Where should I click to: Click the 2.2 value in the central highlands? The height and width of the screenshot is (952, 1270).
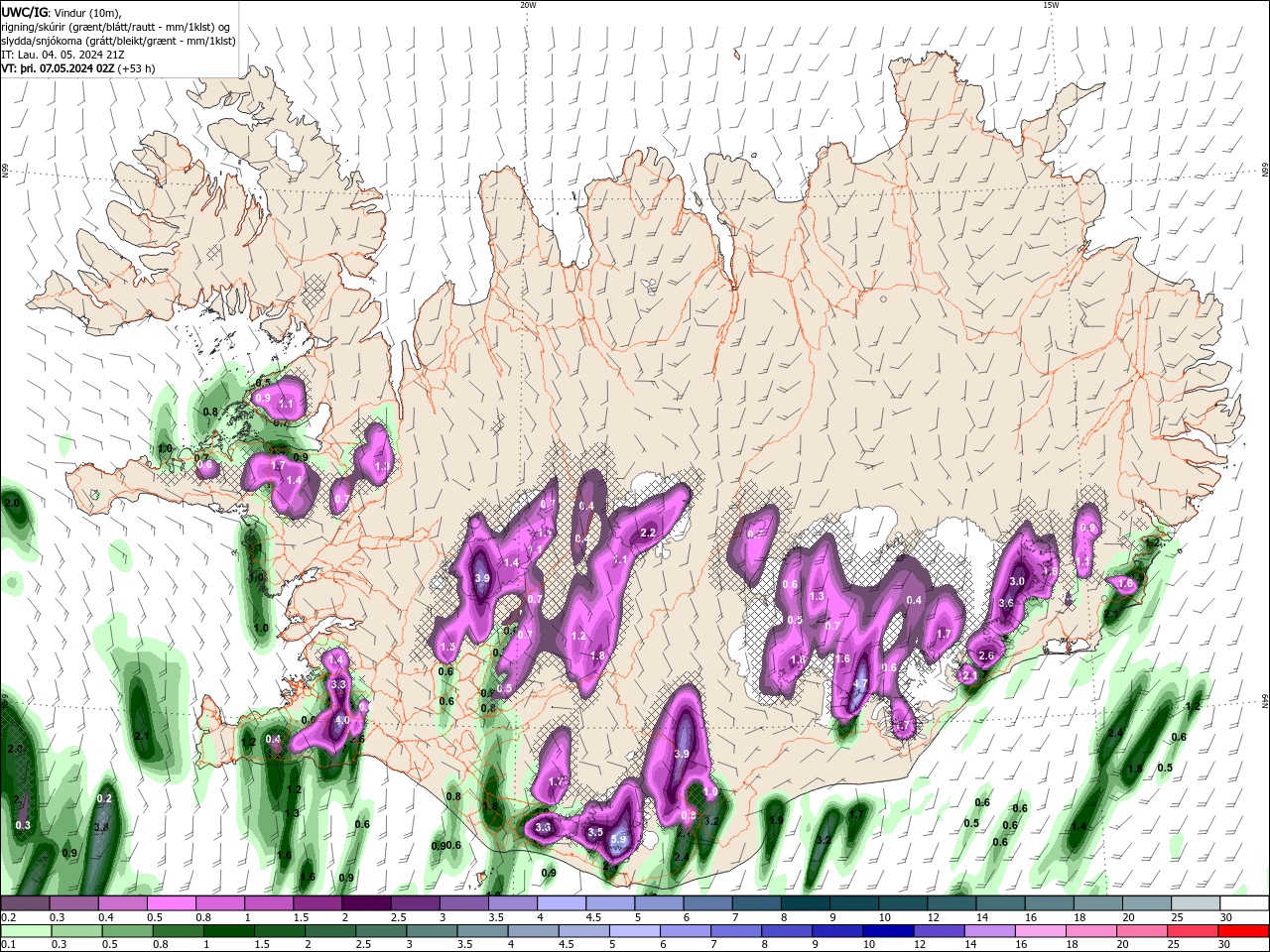point(649,533)
